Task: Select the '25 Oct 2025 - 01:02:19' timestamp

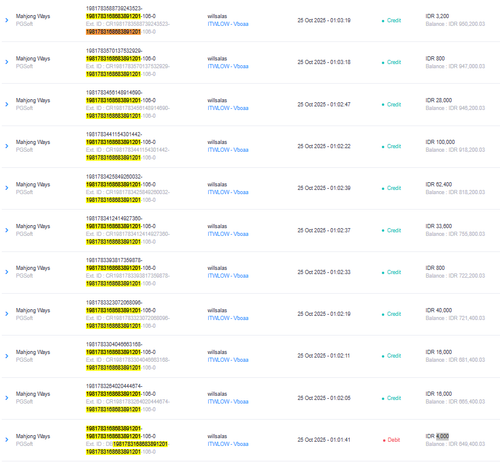Action: (324, 314)
